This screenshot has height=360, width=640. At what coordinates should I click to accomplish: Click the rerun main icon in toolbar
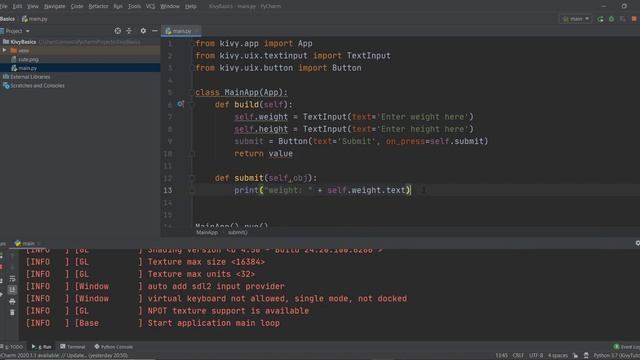[600, 19]
